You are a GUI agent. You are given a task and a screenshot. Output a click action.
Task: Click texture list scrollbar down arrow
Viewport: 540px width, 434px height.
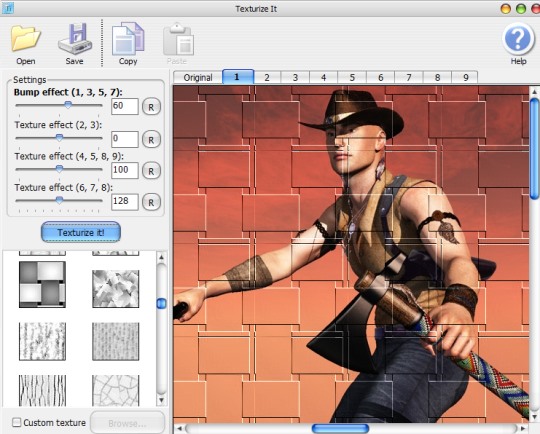point(161,400)
